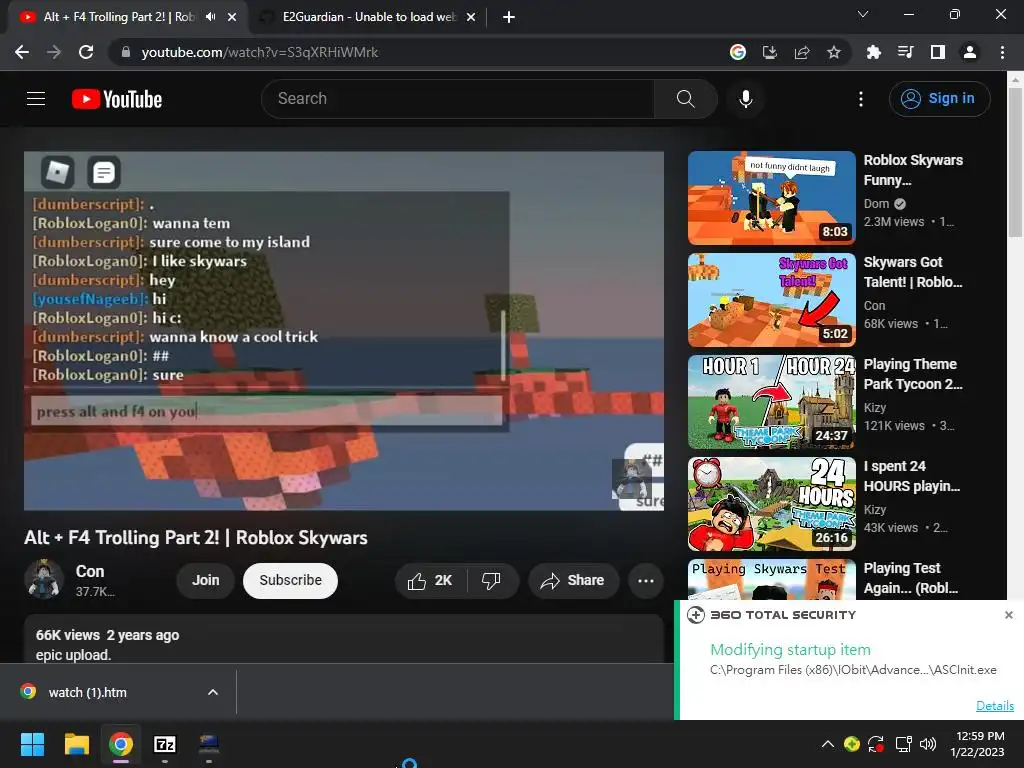The height and width of the screenshot is (768, 1024).
Task: Mute the tab audio speaker icon
Action: (x=210, y=17)
